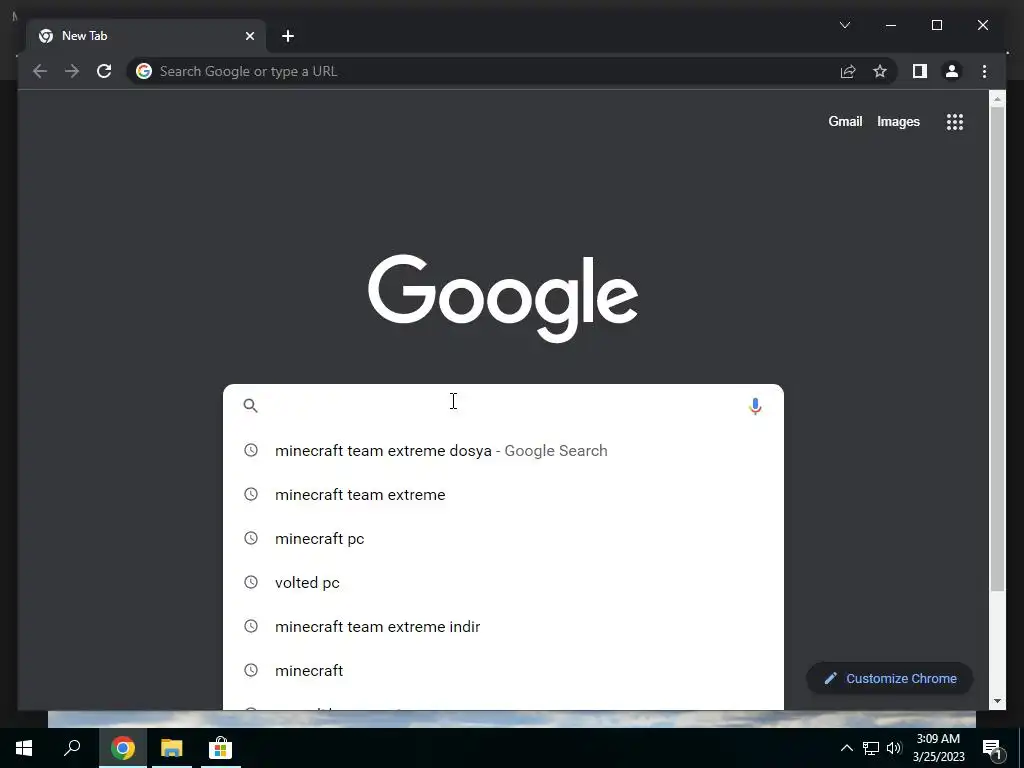Close the New Tab tab

[x=249, y=36]
